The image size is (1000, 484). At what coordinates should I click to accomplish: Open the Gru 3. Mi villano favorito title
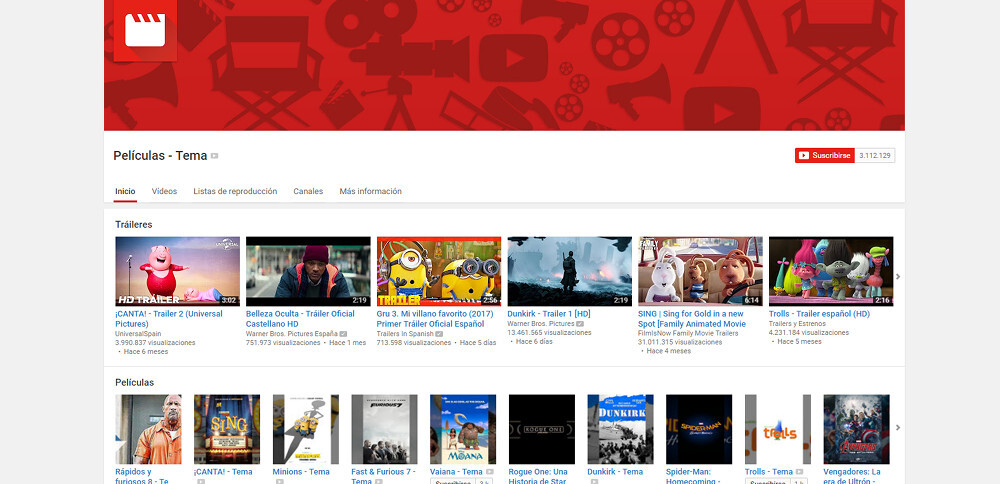point(435,319)
